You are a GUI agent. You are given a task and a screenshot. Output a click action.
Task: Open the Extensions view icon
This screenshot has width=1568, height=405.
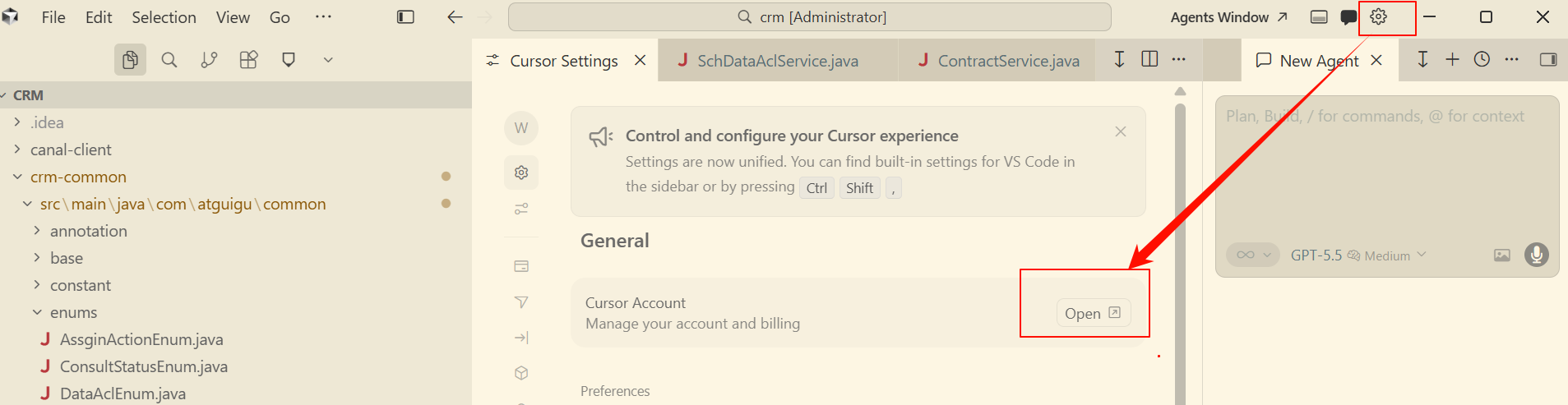(x=248, y=60)
